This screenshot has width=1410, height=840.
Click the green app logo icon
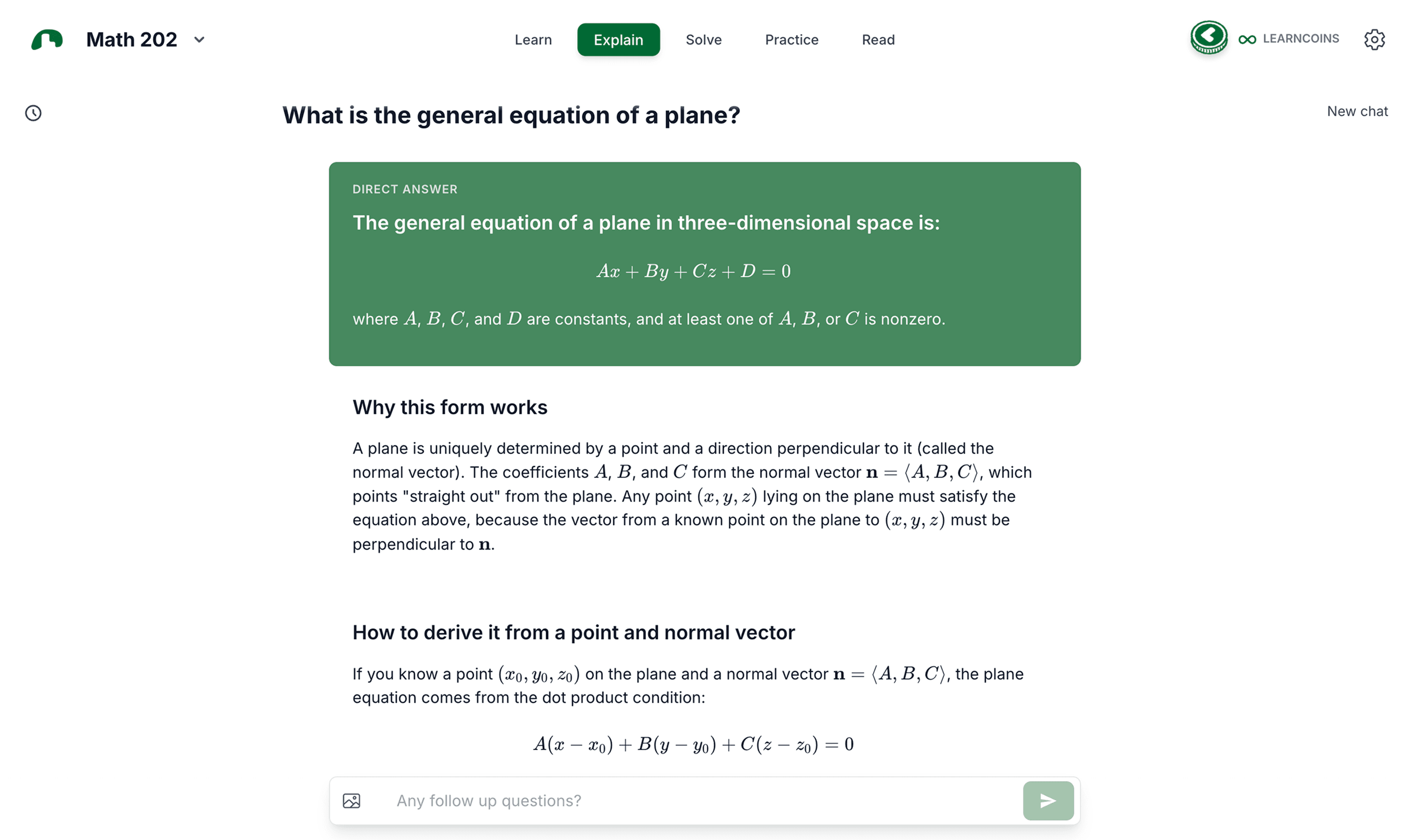coord(47,40)
